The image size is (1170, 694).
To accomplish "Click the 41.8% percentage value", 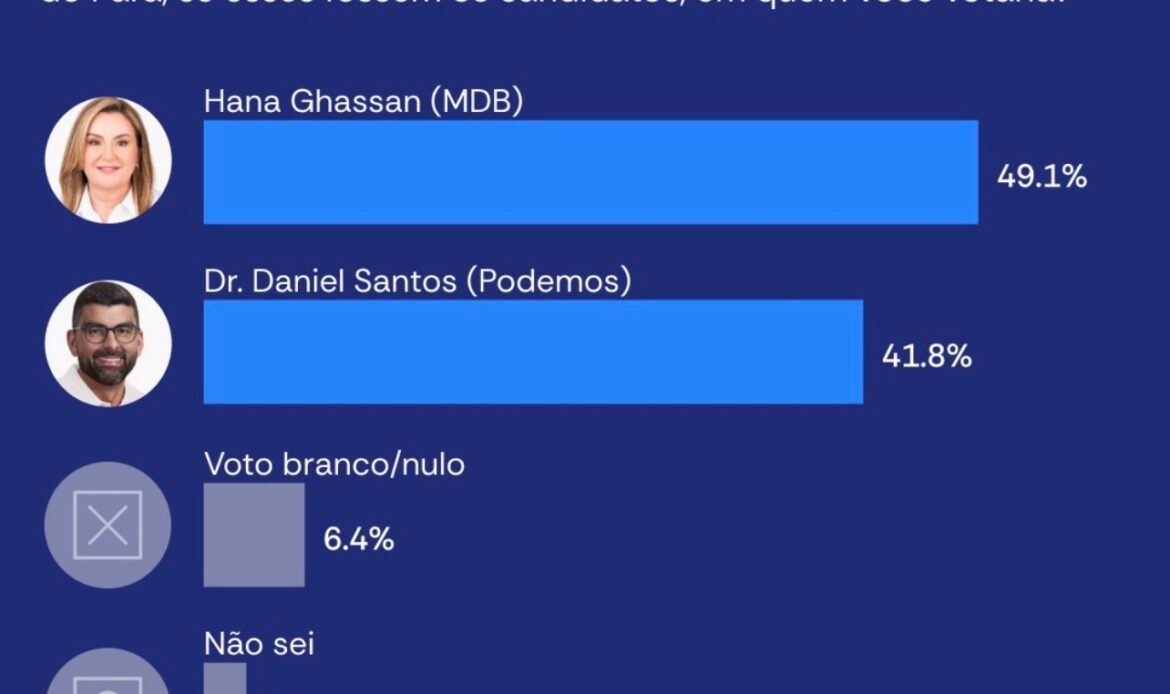I will 927,357.
